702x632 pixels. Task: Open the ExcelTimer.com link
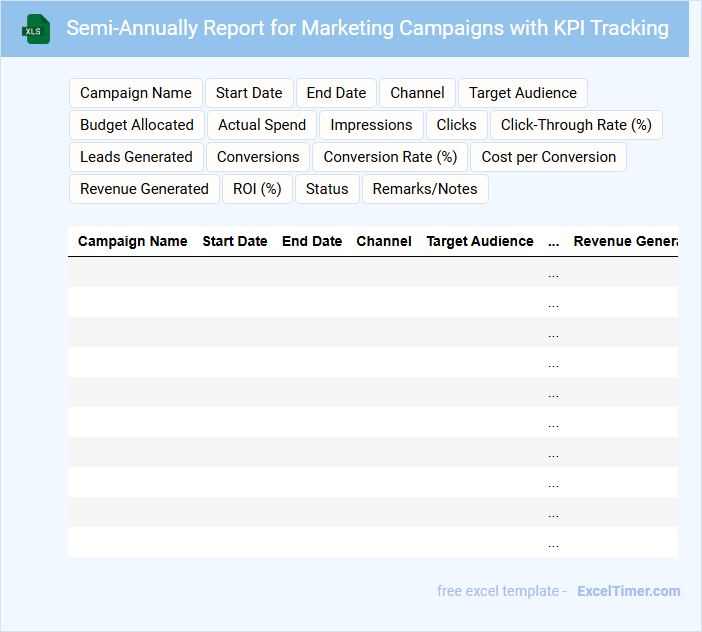[628, 591]
